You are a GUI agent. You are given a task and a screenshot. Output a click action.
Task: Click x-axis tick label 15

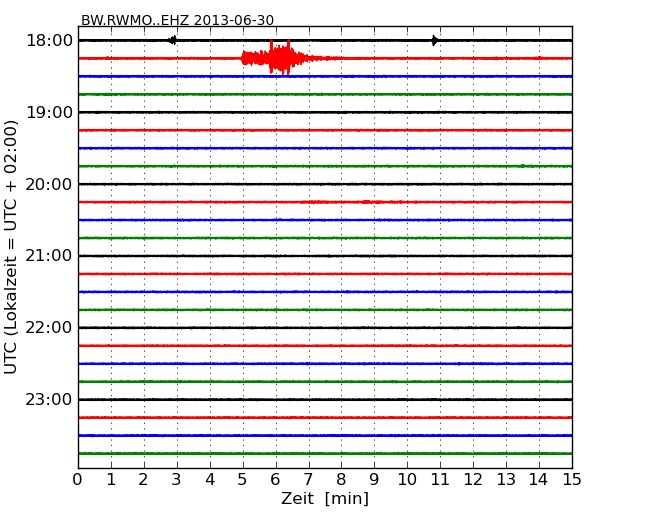tap(572, 480)
